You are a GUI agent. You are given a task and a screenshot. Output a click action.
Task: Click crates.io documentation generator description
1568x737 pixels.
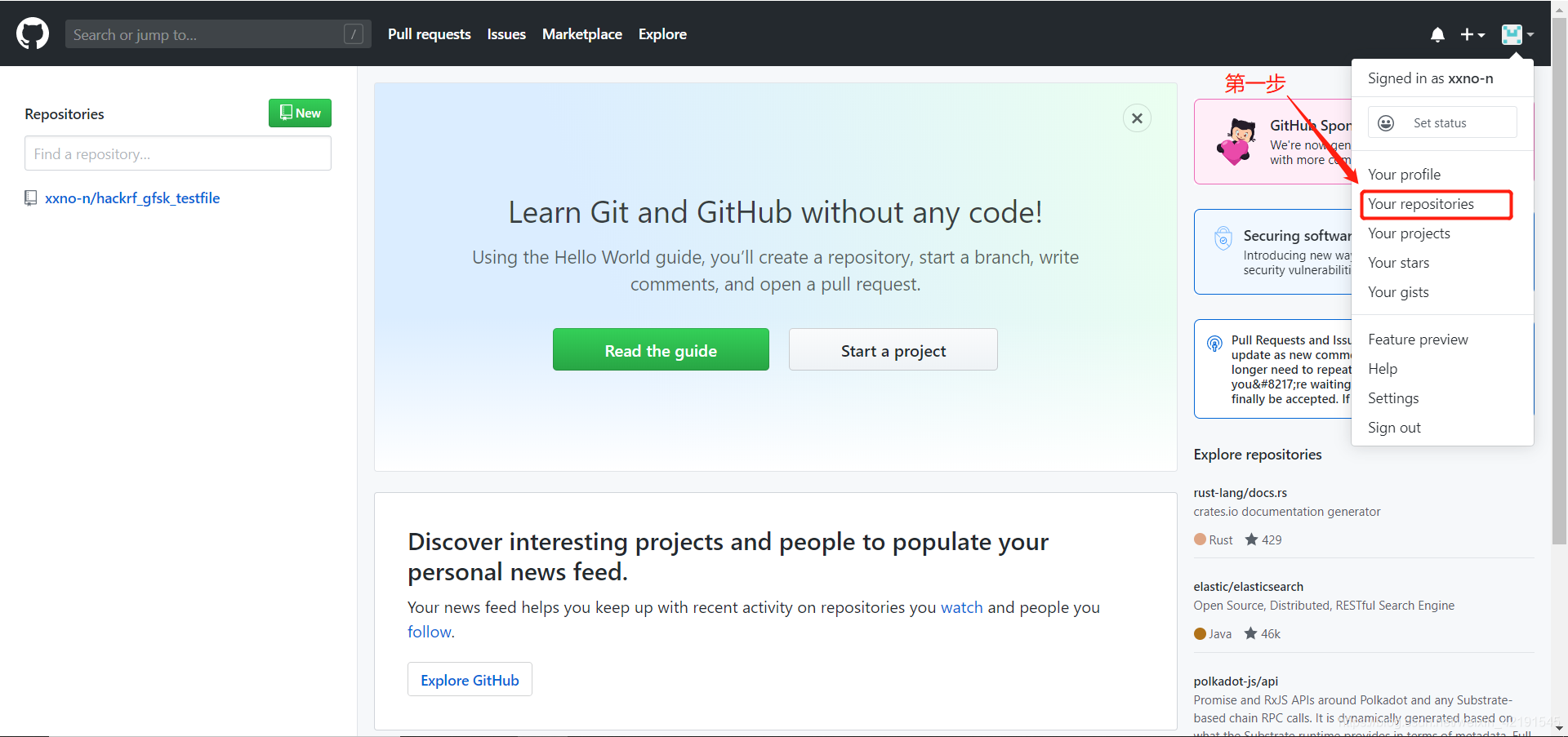(1286, 512)
